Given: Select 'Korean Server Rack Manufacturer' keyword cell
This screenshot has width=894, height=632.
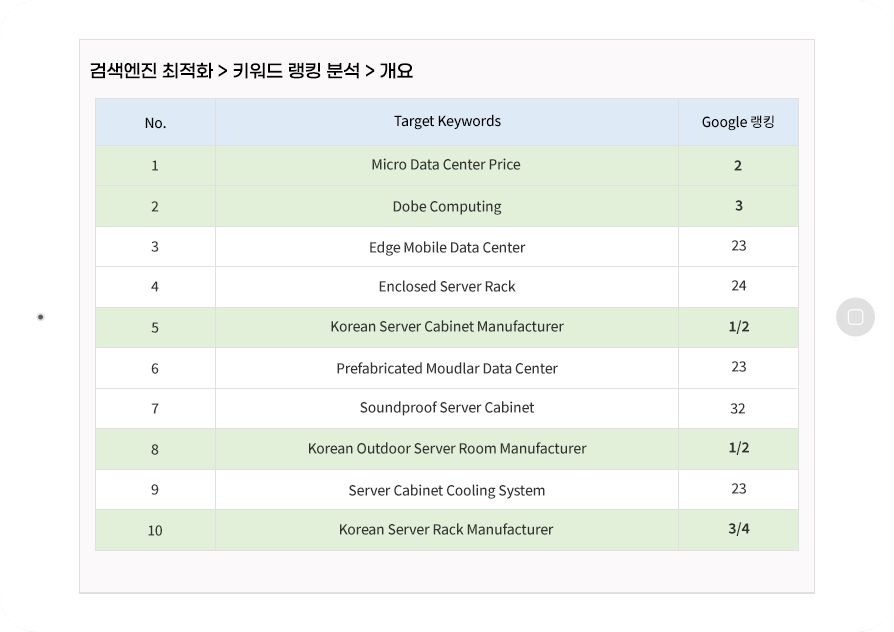Looking at the screenshot, I should coord(447,530).
